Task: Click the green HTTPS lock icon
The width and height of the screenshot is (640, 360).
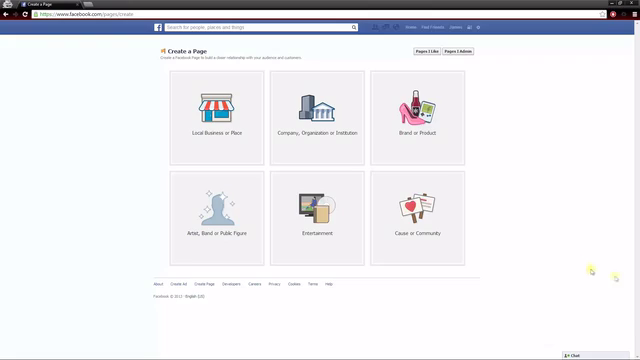Action: [36, 14]
